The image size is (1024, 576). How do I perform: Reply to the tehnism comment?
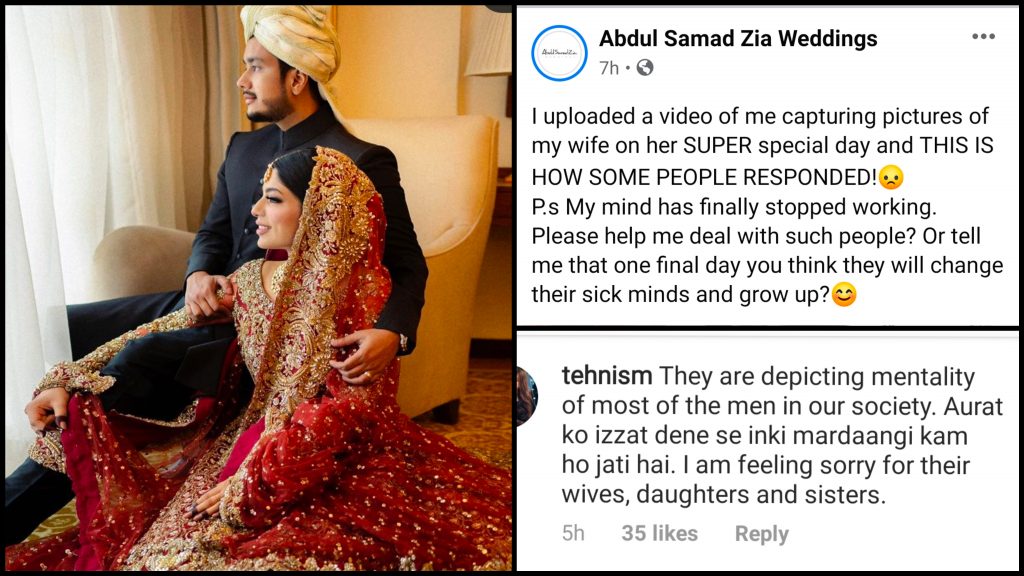click(761, 534)
